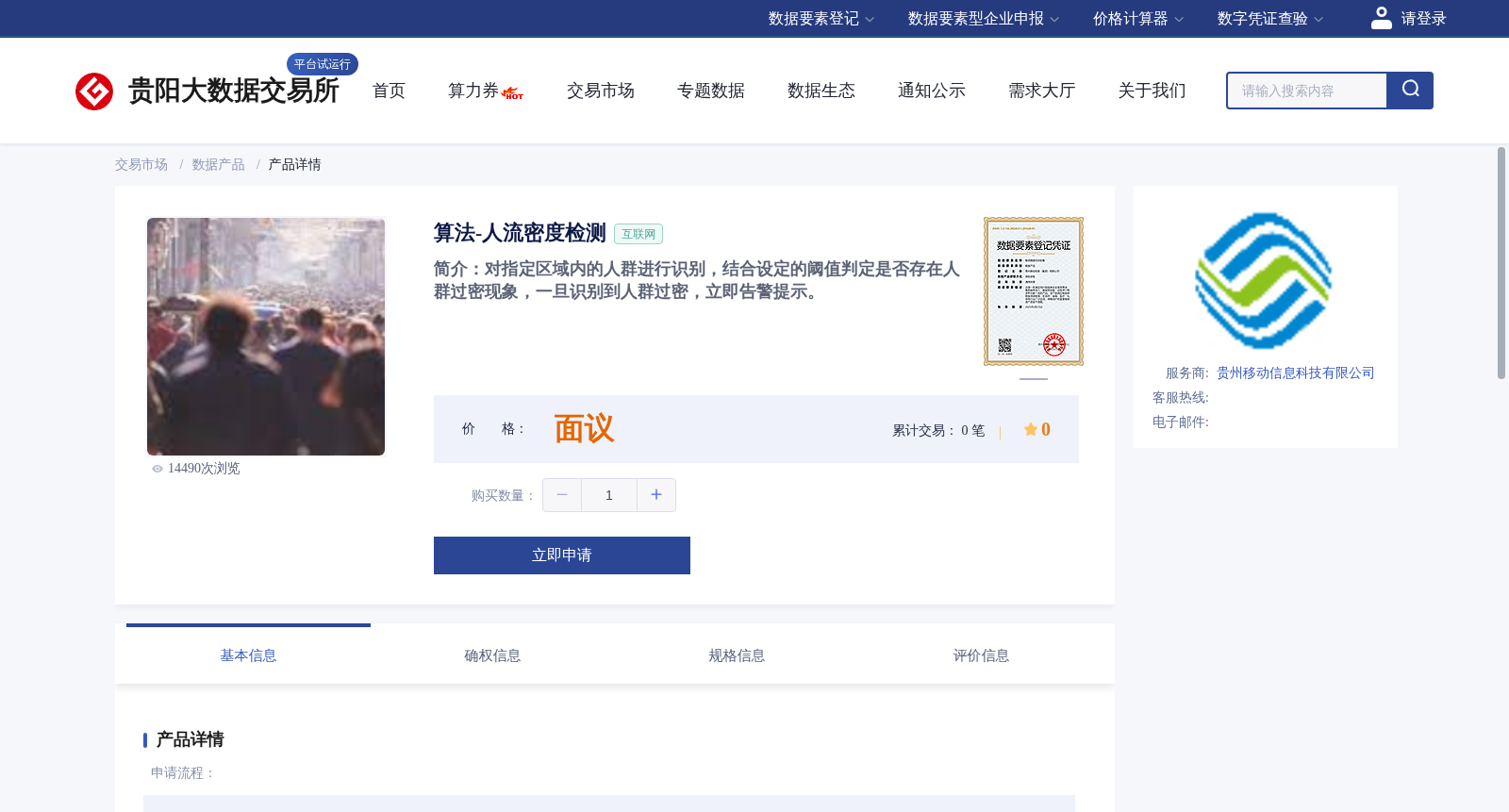Open 数据生态 navigation item

[x=821, y=91]
